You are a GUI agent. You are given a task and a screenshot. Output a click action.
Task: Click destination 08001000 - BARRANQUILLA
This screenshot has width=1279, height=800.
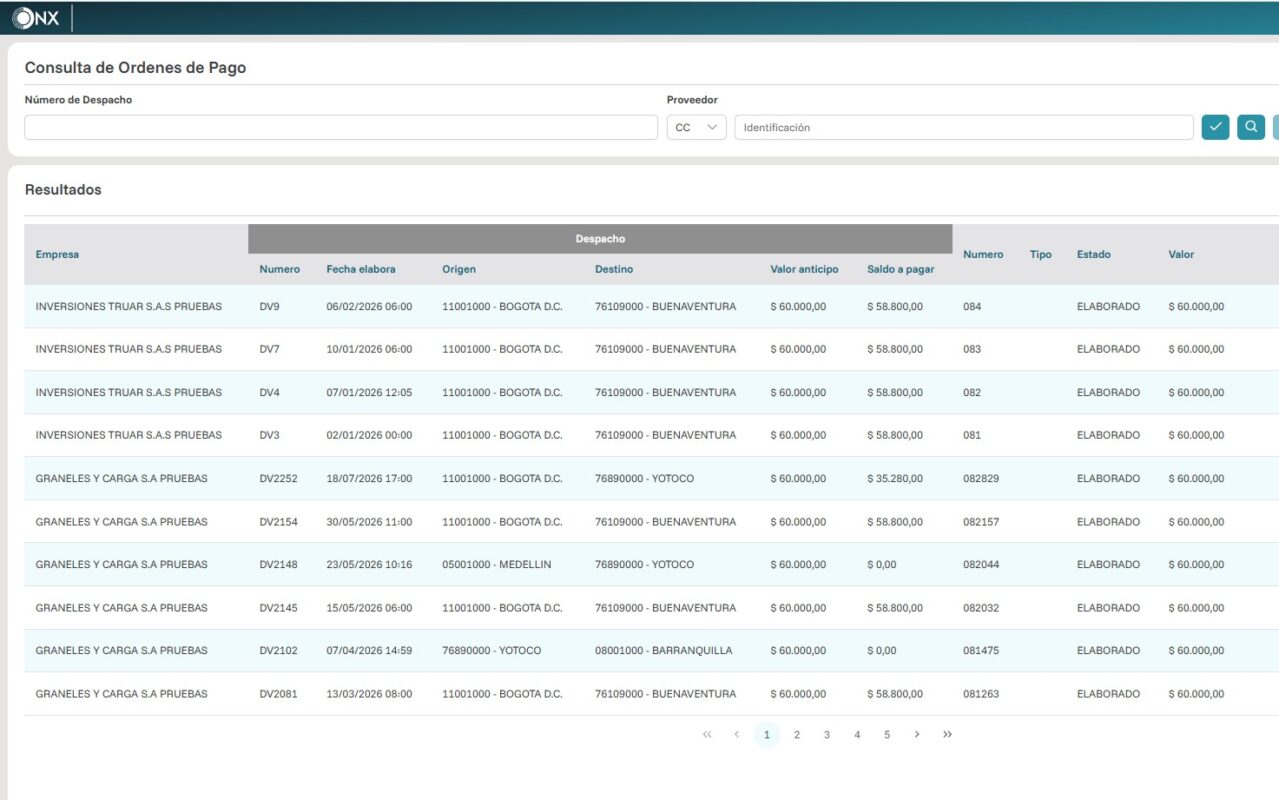tap(663, 650)
